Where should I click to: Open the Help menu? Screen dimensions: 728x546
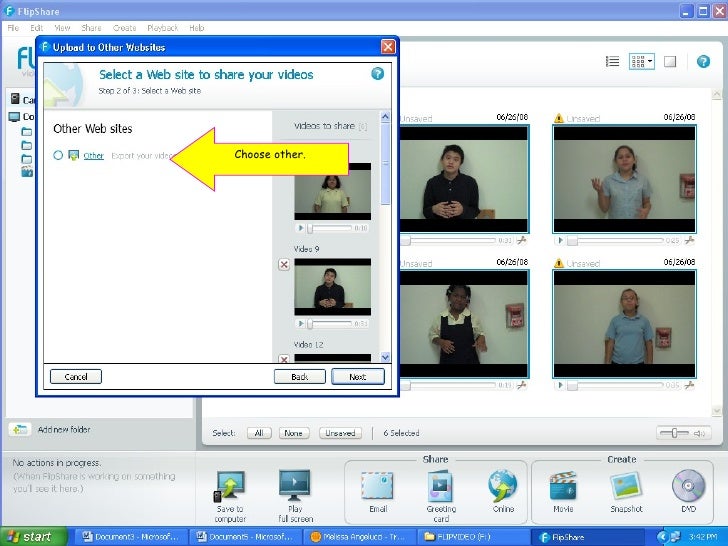196,28
